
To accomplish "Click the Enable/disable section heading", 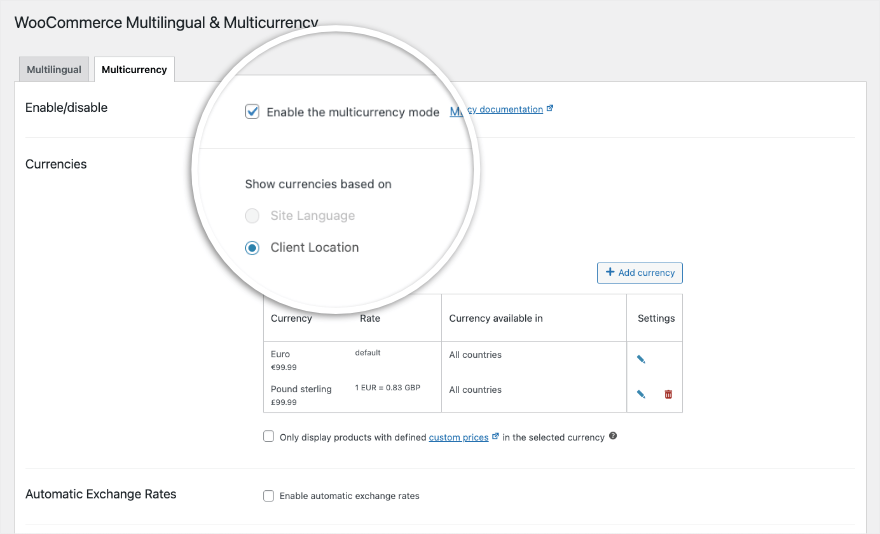I will pyautogui.click(x=66, y=107).
